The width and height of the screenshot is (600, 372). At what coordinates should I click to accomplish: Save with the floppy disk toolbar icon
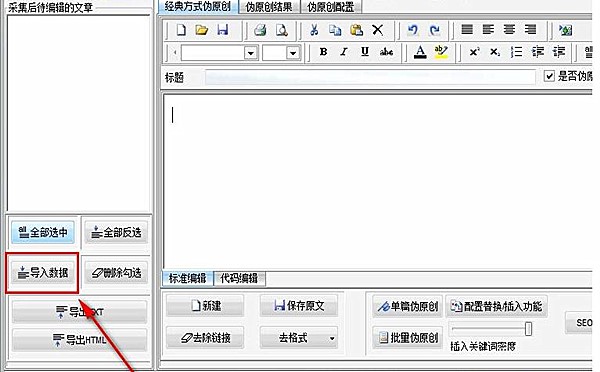[x=223, y=30]
